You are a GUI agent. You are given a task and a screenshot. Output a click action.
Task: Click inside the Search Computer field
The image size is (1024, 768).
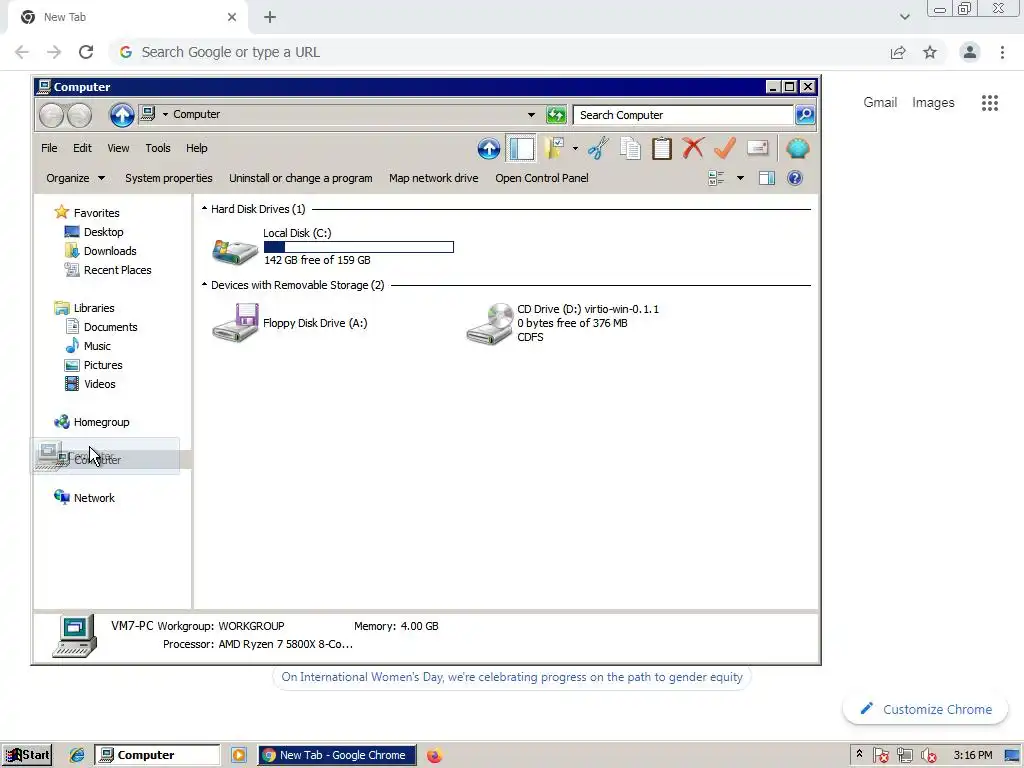683,115
